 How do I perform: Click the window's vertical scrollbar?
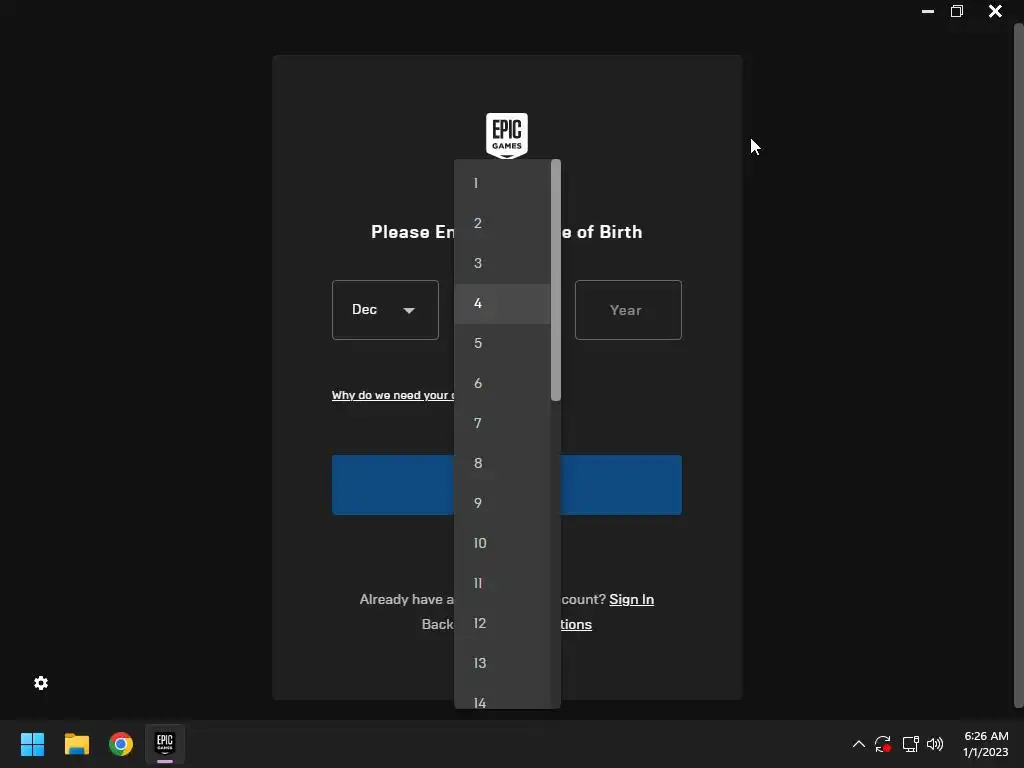tap(1018, 366)
